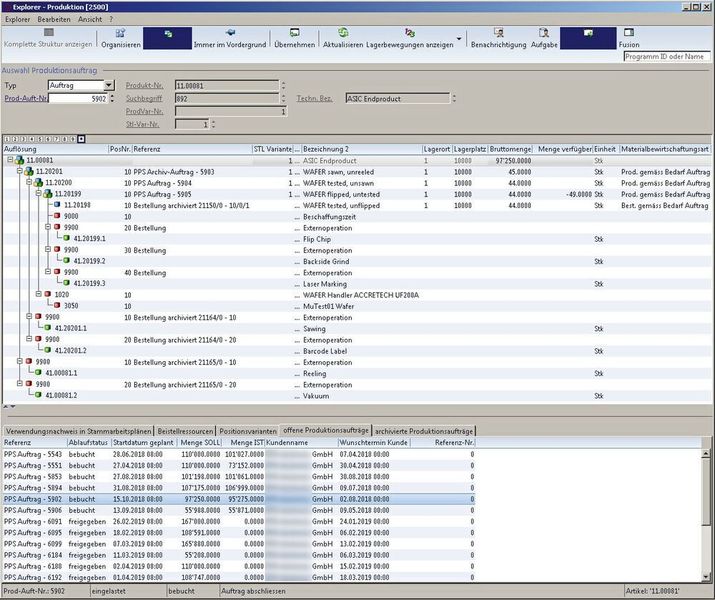
Task: Click the Prod-Auft-Nr stepper arrows
Action: (112, 98)
